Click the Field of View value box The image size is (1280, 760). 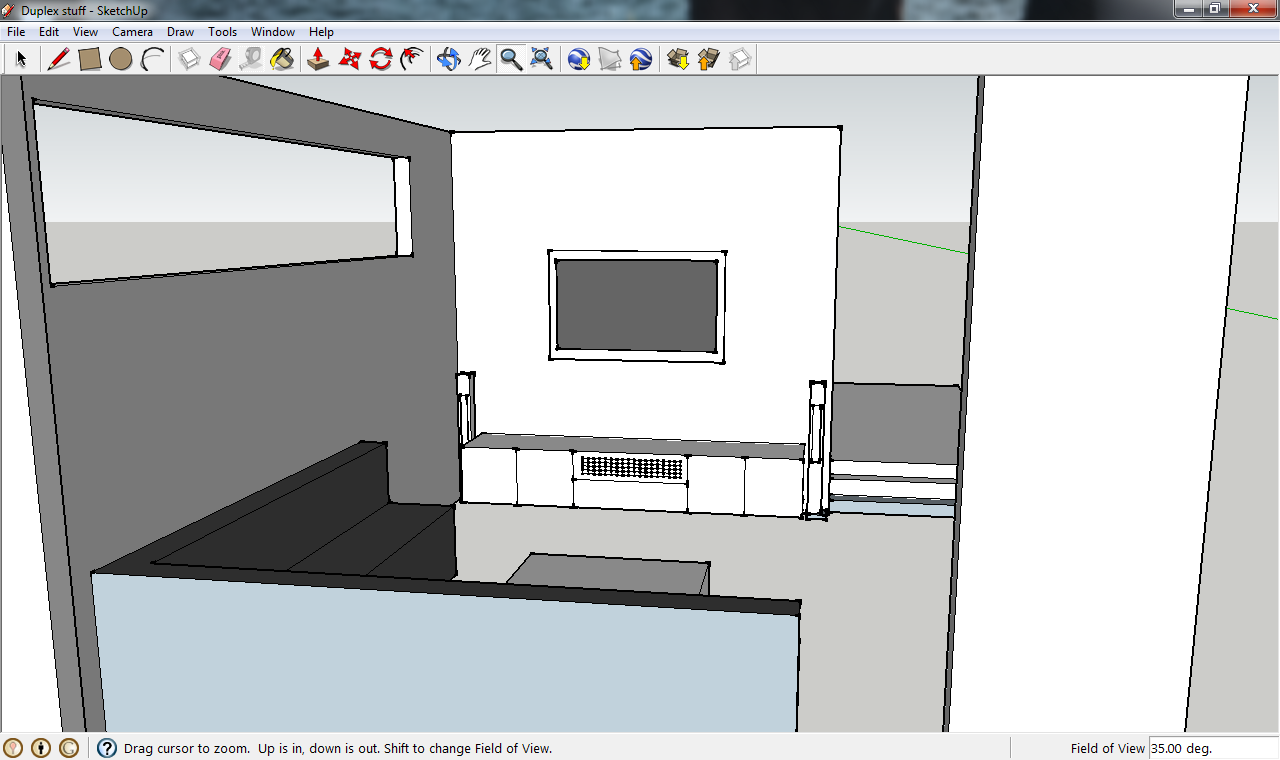click(1198, 748)
